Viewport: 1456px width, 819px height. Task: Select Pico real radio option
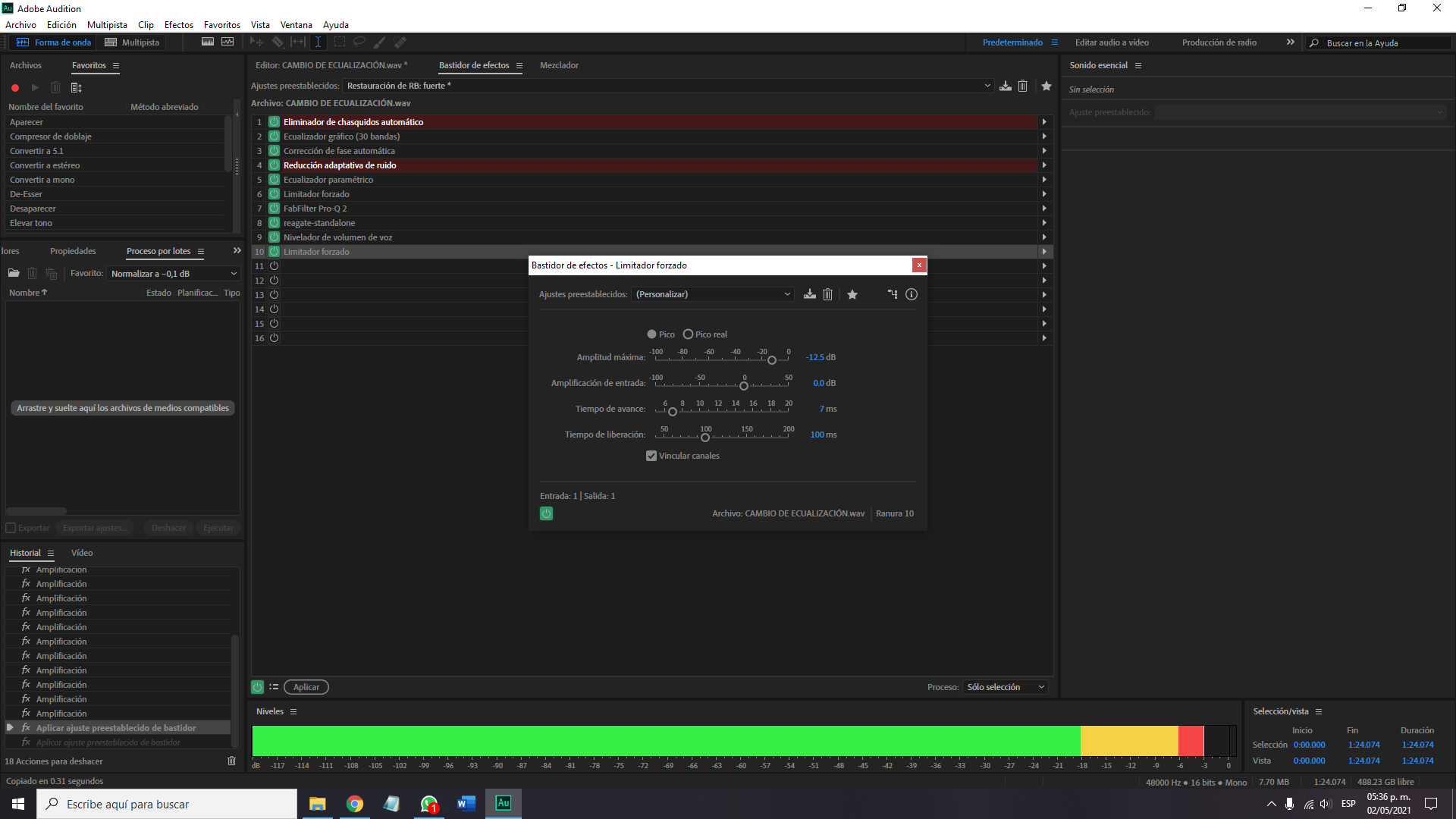click(x=688, y=334)
